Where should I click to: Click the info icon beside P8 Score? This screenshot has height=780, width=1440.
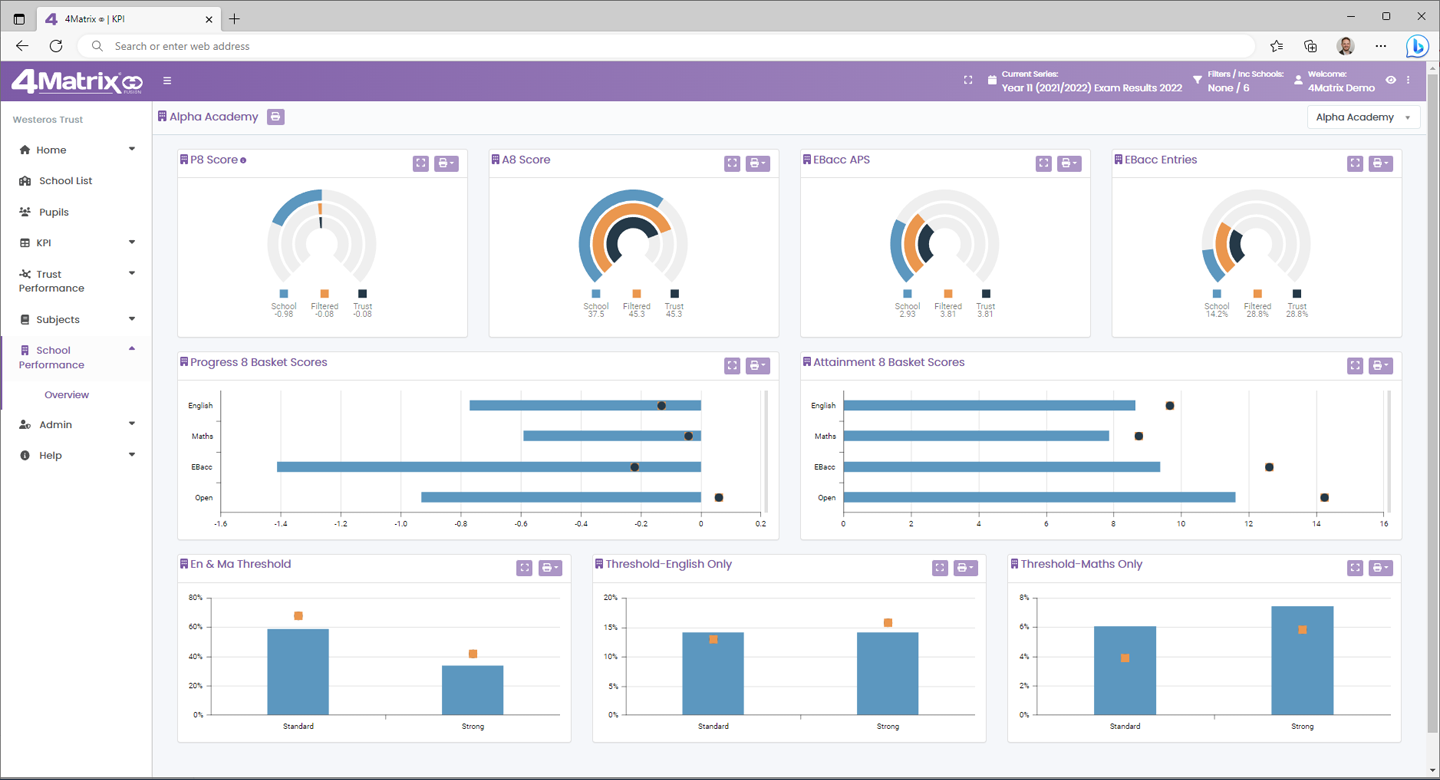[243, 160]
